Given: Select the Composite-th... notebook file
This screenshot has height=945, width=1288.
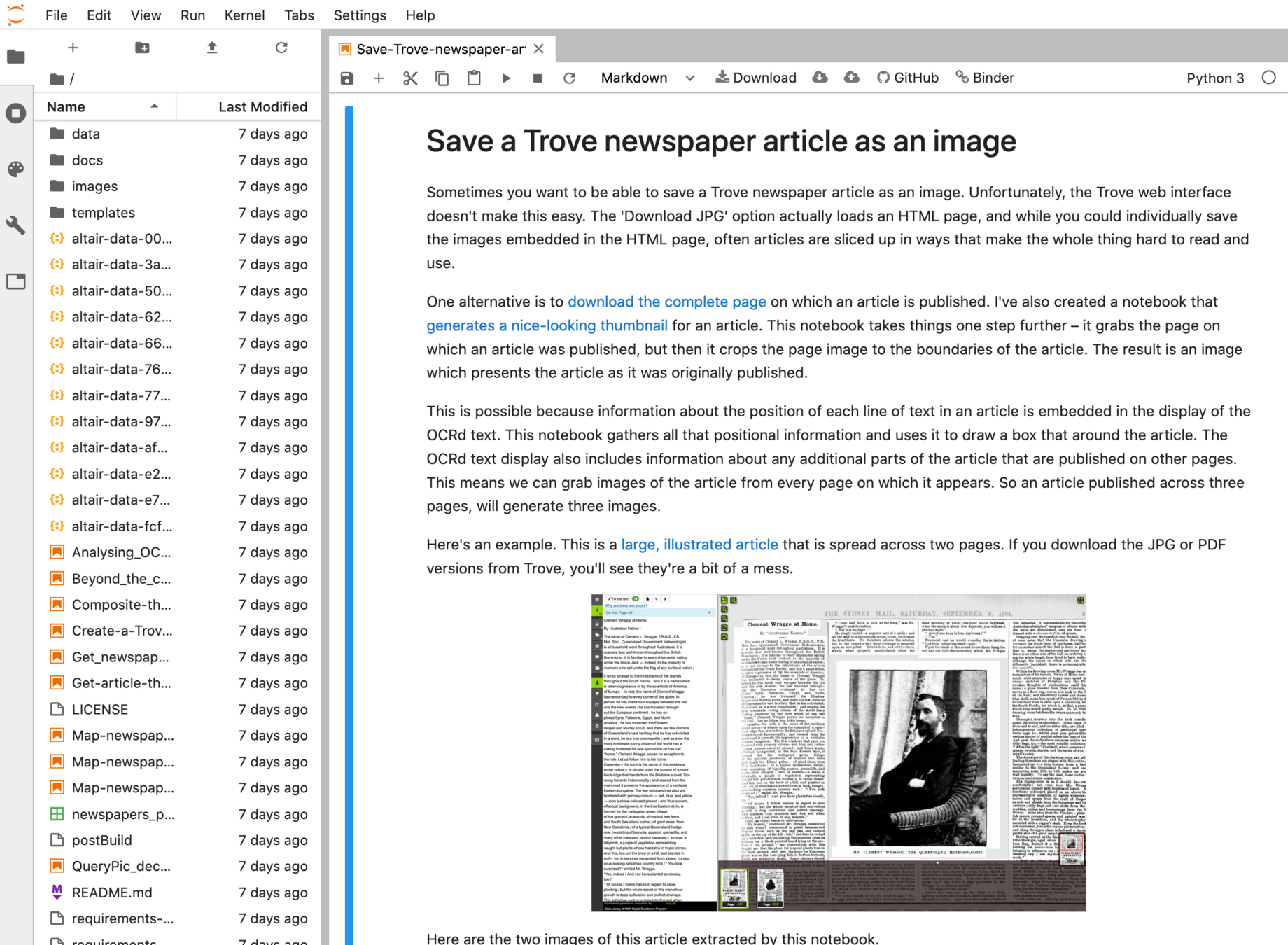Looking at the screenshot, I should click(x=178, y=605).
